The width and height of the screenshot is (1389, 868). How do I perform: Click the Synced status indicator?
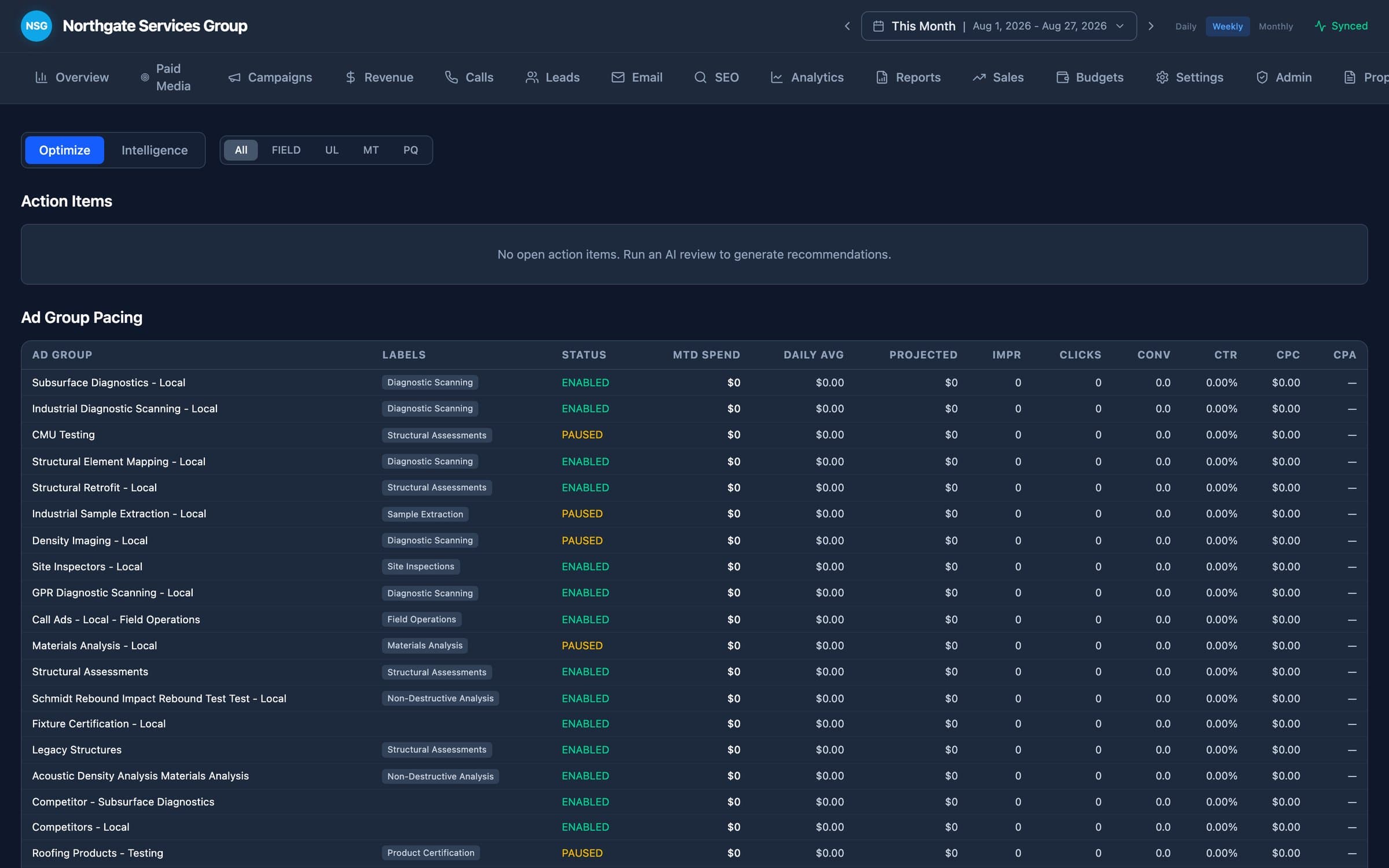click(x=1341, y=26)
